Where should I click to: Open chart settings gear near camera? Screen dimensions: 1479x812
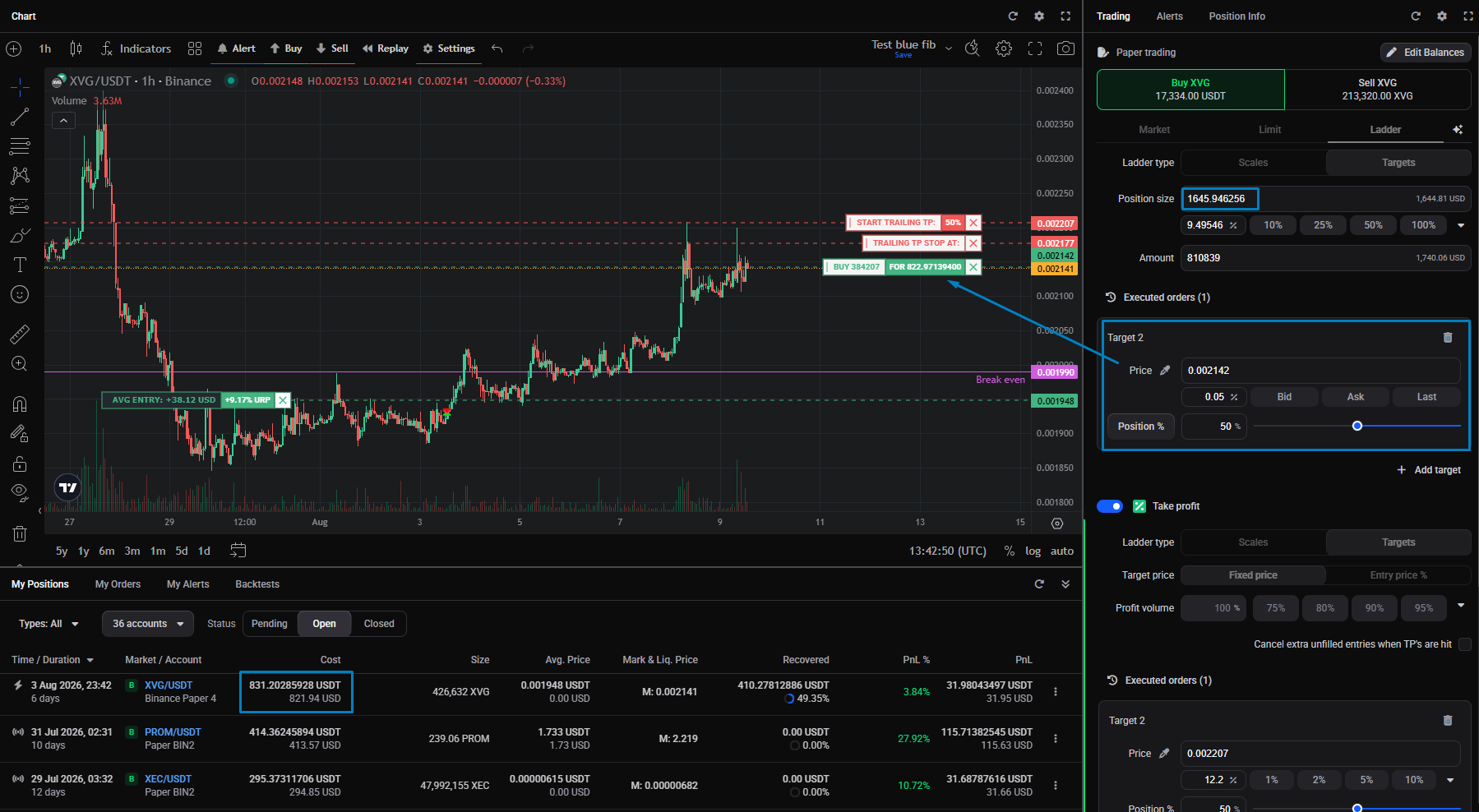click(x=1004, y=48)
